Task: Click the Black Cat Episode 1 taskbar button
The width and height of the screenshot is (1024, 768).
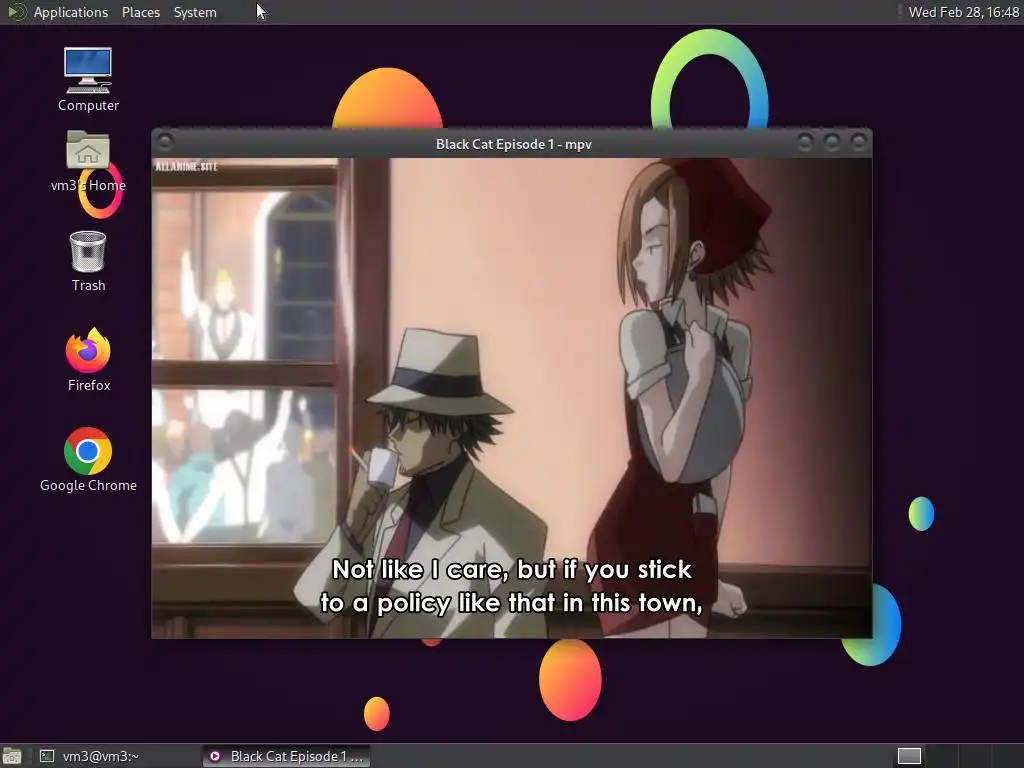Action: [286, 756]
